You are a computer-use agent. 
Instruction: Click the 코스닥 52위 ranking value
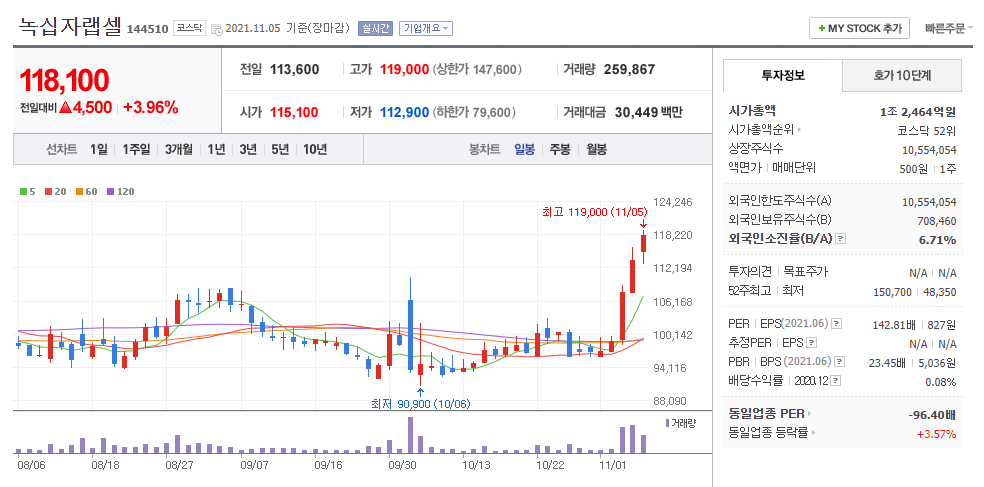tap(928, 131)
